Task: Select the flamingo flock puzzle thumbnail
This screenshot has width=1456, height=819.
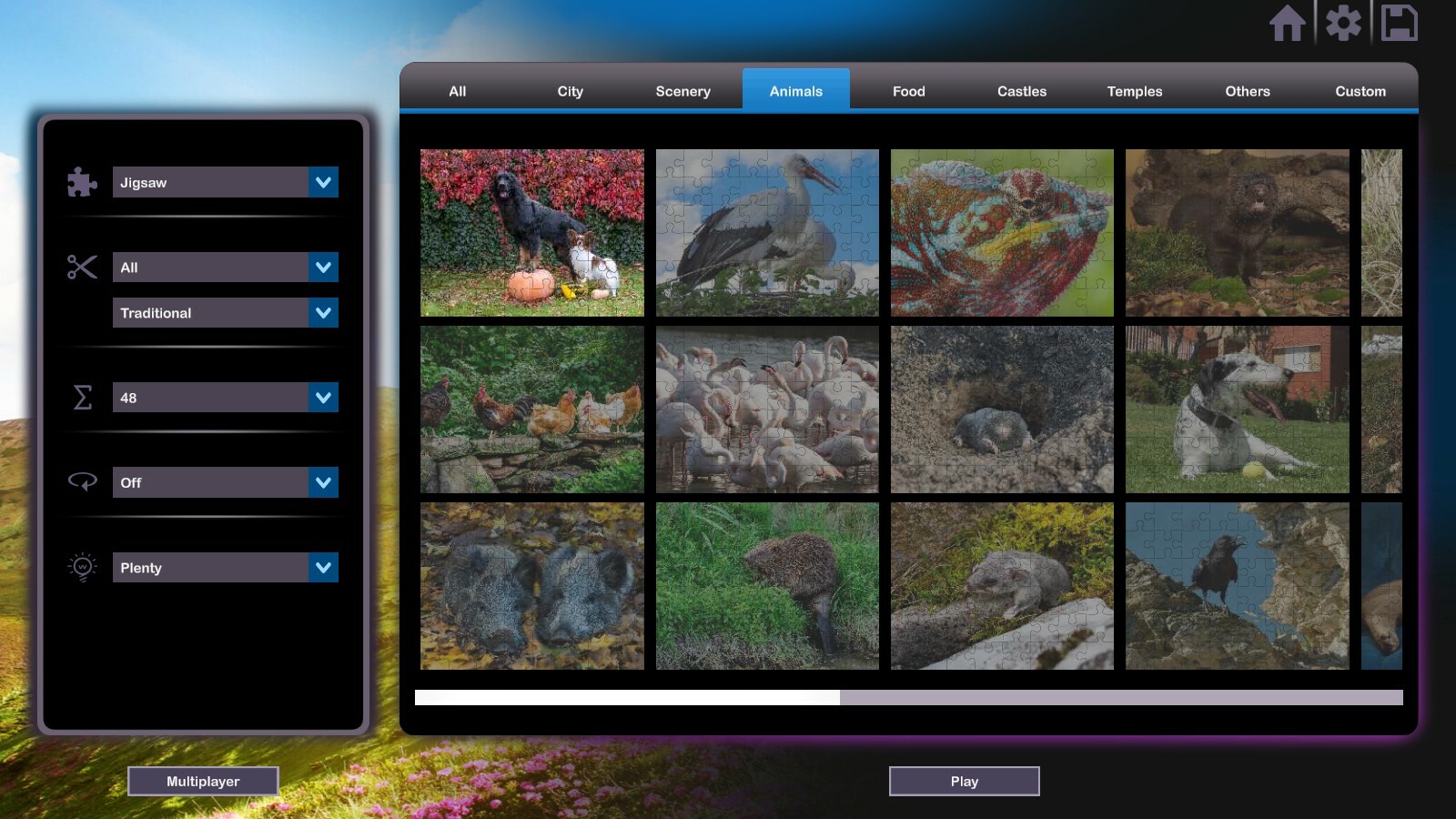Action: [765, 409]
